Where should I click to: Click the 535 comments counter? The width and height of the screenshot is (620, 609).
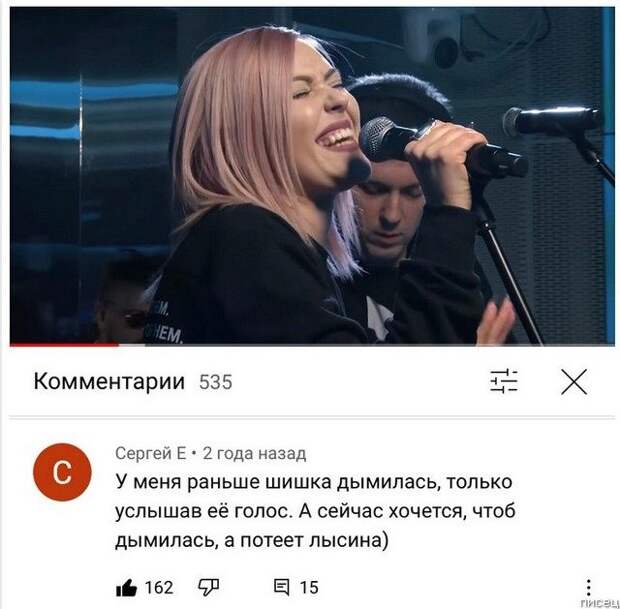click(x=215, y=382)
